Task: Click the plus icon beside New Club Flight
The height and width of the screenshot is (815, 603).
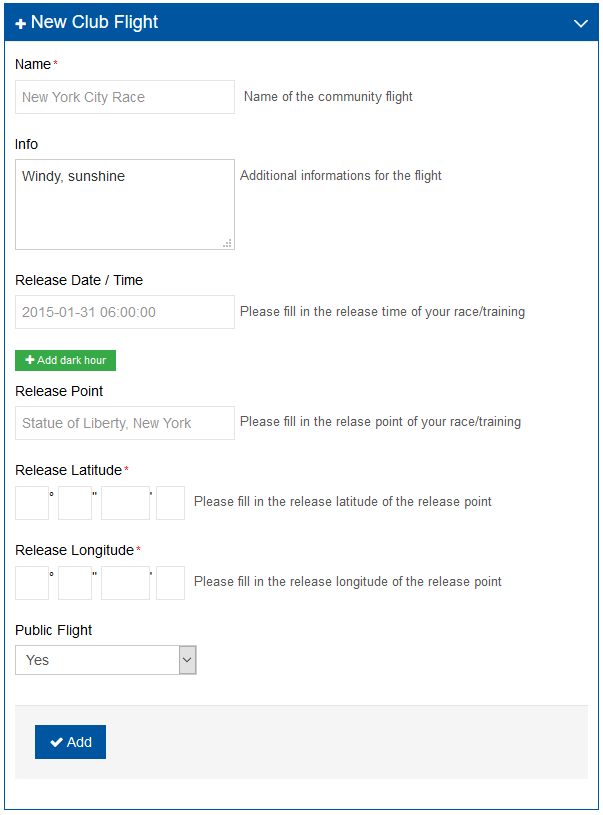Action: 20,24
